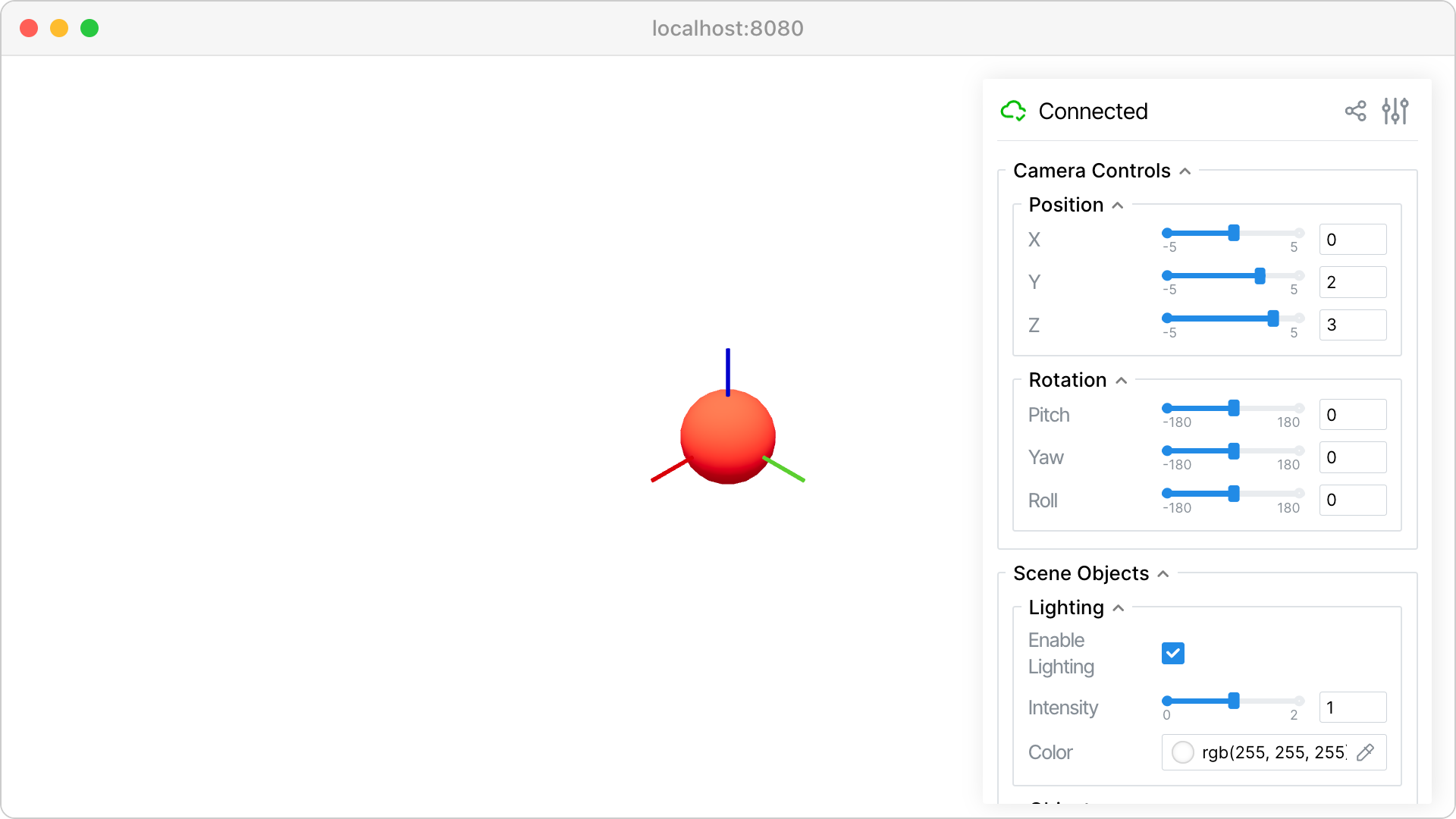
Task: Focus the Pitch value input field
Action: coord(1353,415)
